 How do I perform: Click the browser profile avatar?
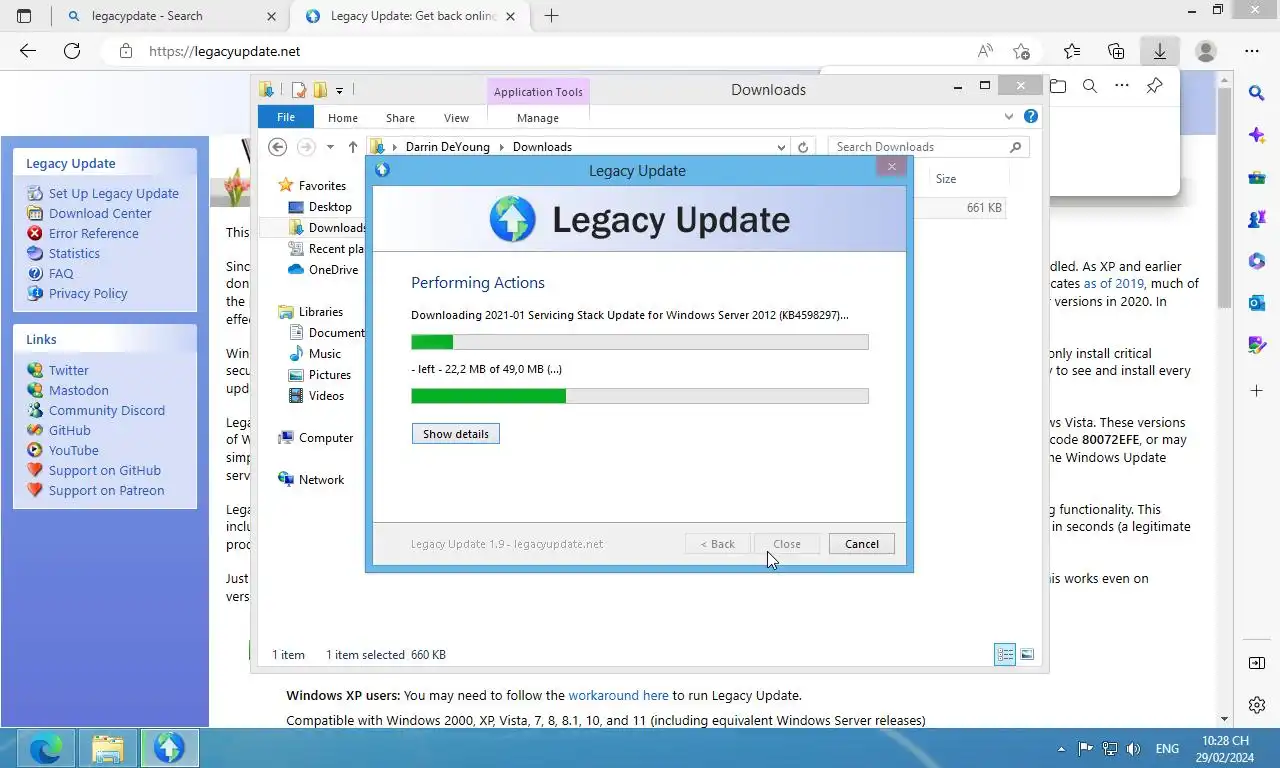tap(1206, 51)
